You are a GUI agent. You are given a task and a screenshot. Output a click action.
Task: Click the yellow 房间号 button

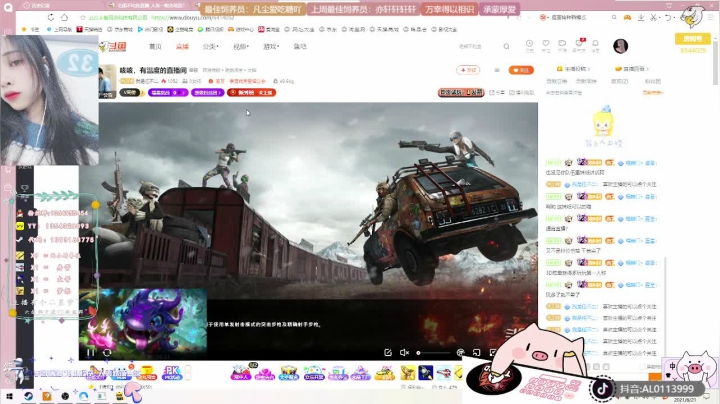[x=692, y=39]
